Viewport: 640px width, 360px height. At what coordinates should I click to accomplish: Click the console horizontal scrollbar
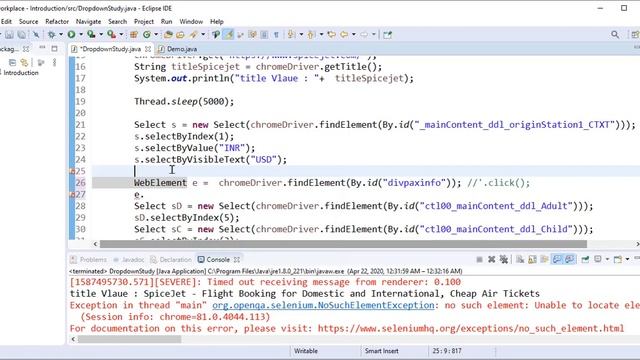pyautogui.click(x=129, y=339)
